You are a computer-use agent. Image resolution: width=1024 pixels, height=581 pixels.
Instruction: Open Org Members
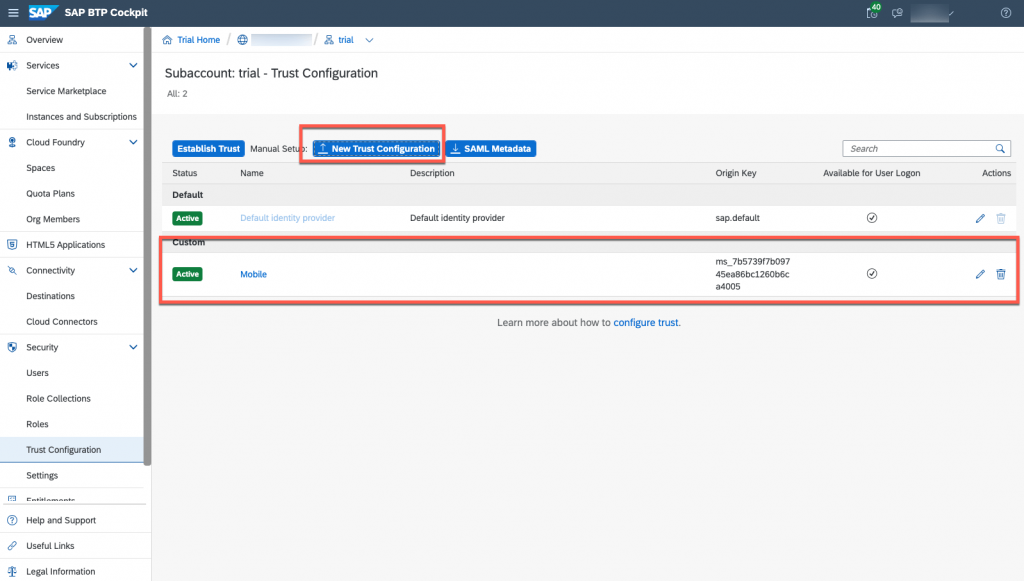pyautogui.click(x=53, y=219)
